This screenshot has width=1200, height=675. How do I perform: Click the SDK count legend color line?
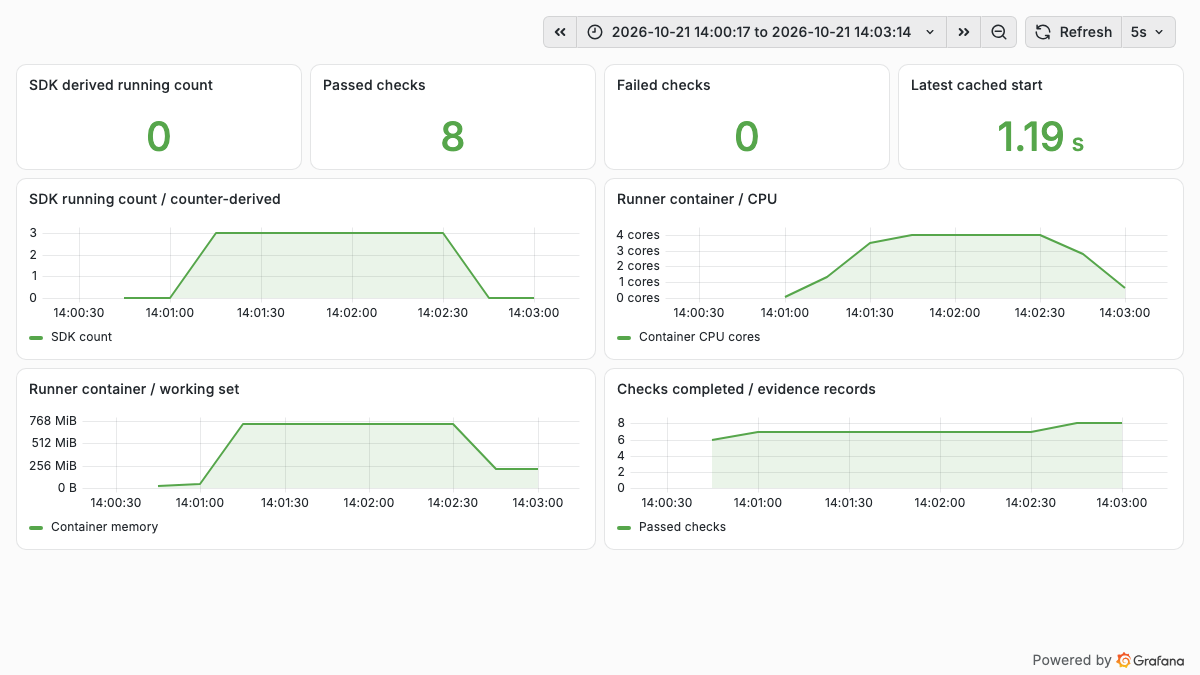point(36,337)
